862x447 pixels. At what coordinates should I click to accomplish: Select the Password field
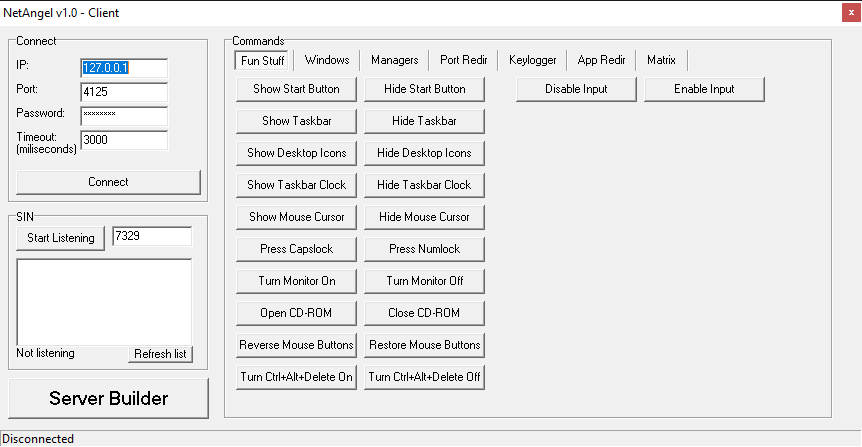click(123, 116)
